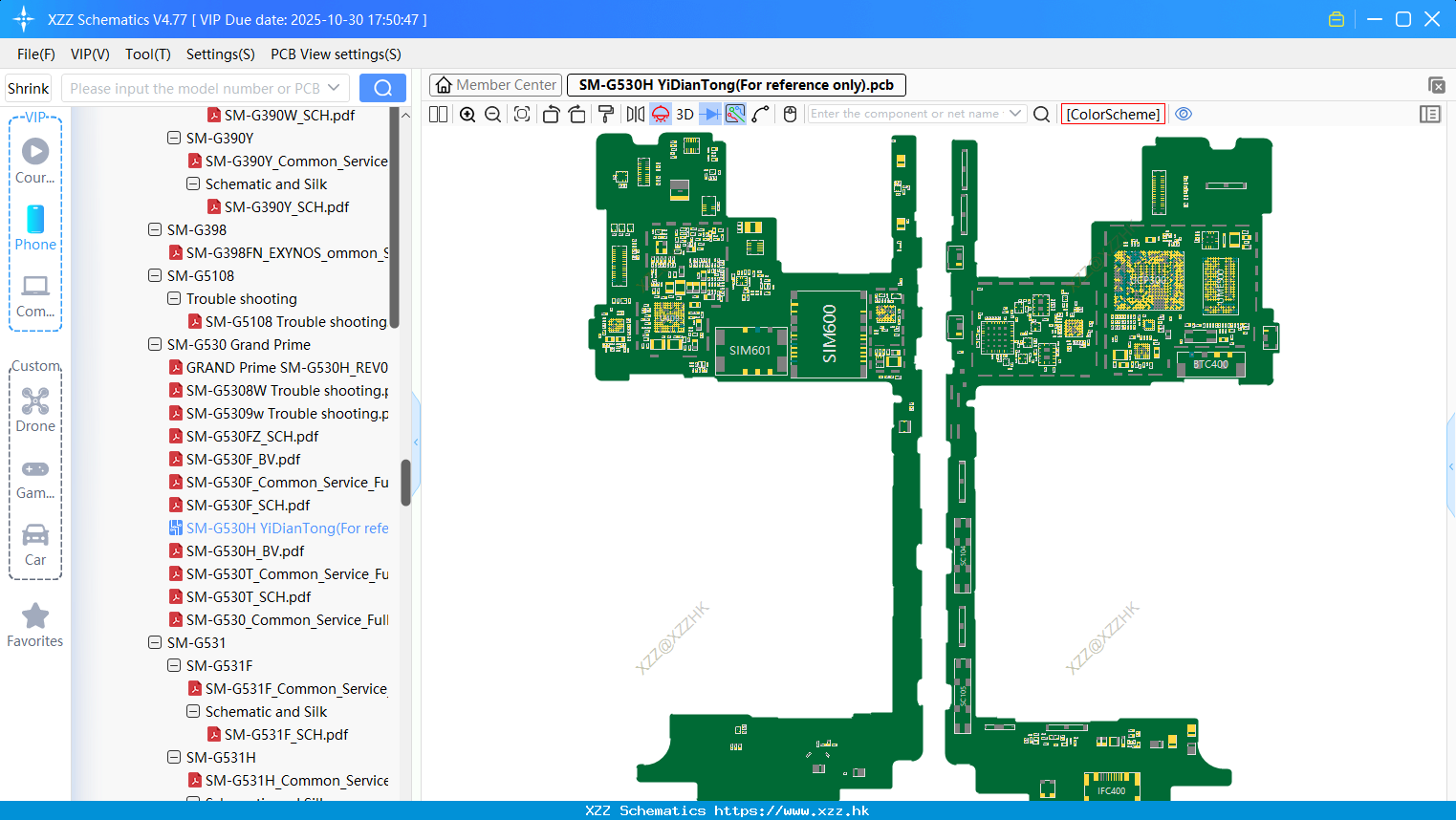Open the component or net name dropdown

1015,114
